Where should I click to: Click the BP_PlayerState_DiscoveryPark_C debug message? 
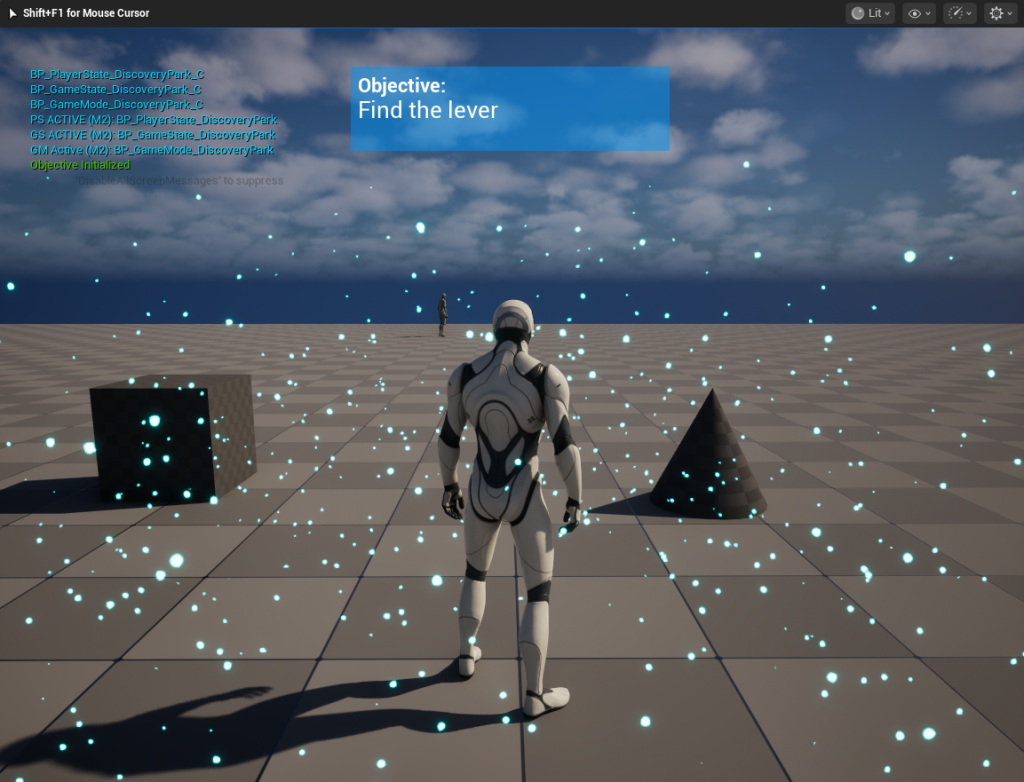(117, 75)
